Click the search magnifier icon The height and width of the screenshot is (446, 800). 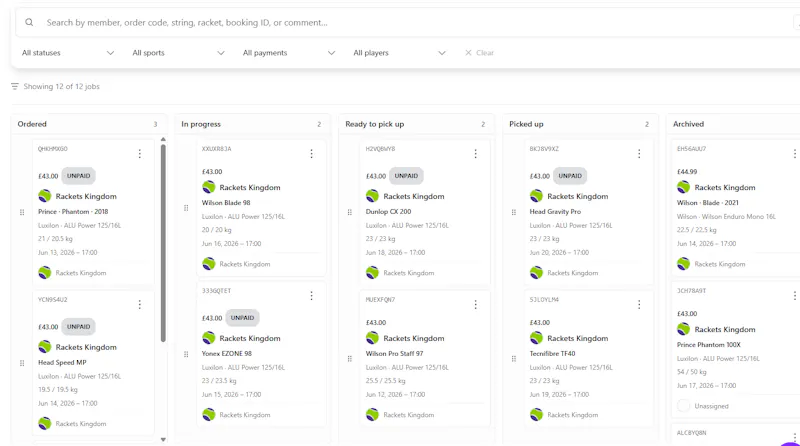coord(29,22)
